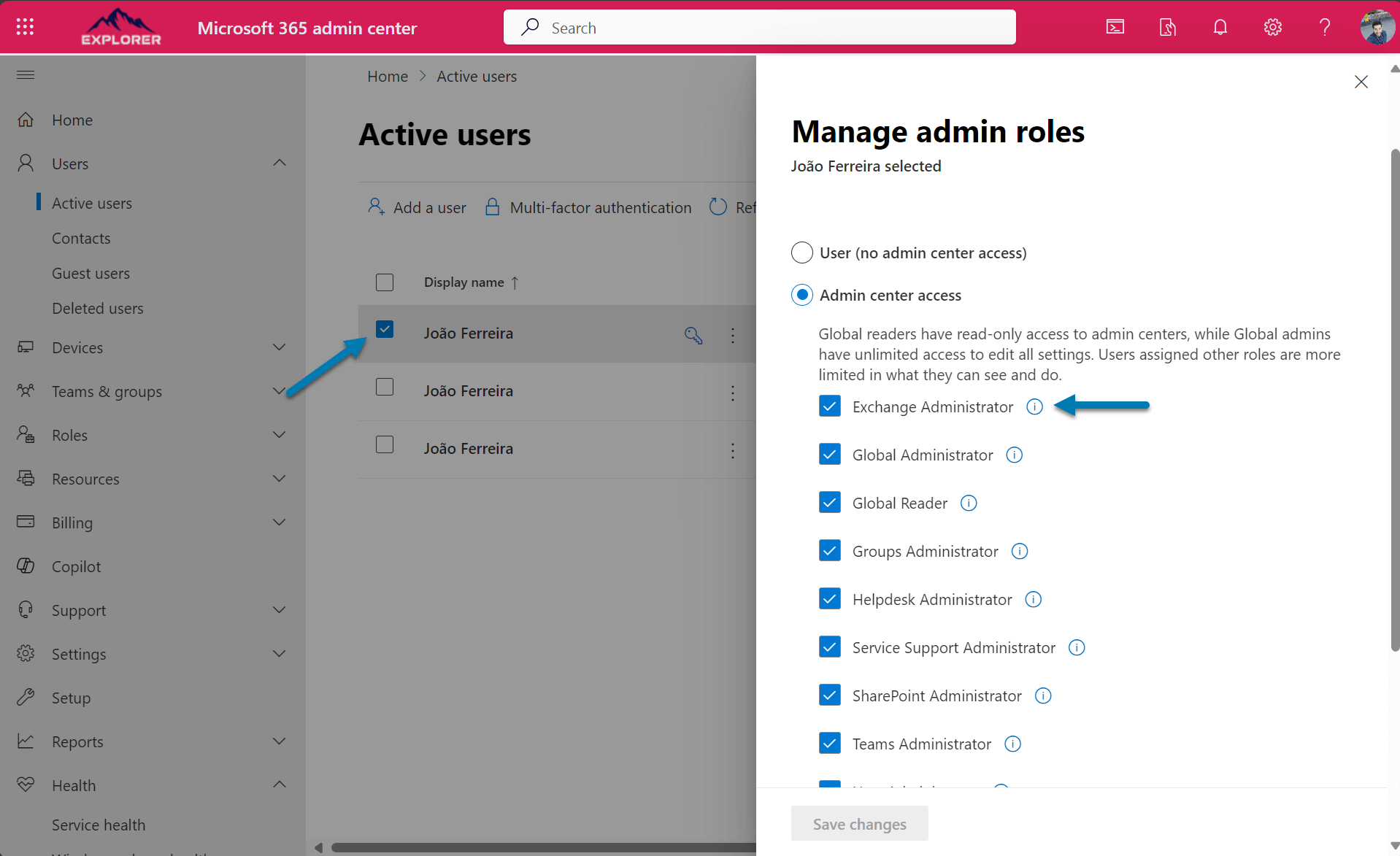Expand the Devices section

(280, 347)
